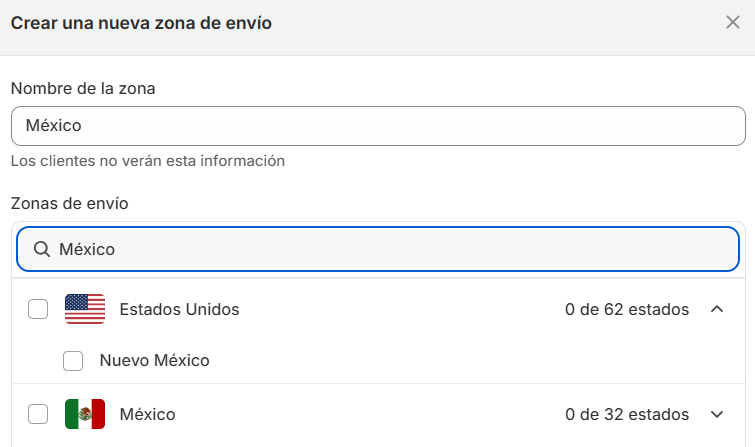Click the Los clientes no verán helper text
Image resolution: width=755 pixels, height=447 pixels.
(148, 161)
